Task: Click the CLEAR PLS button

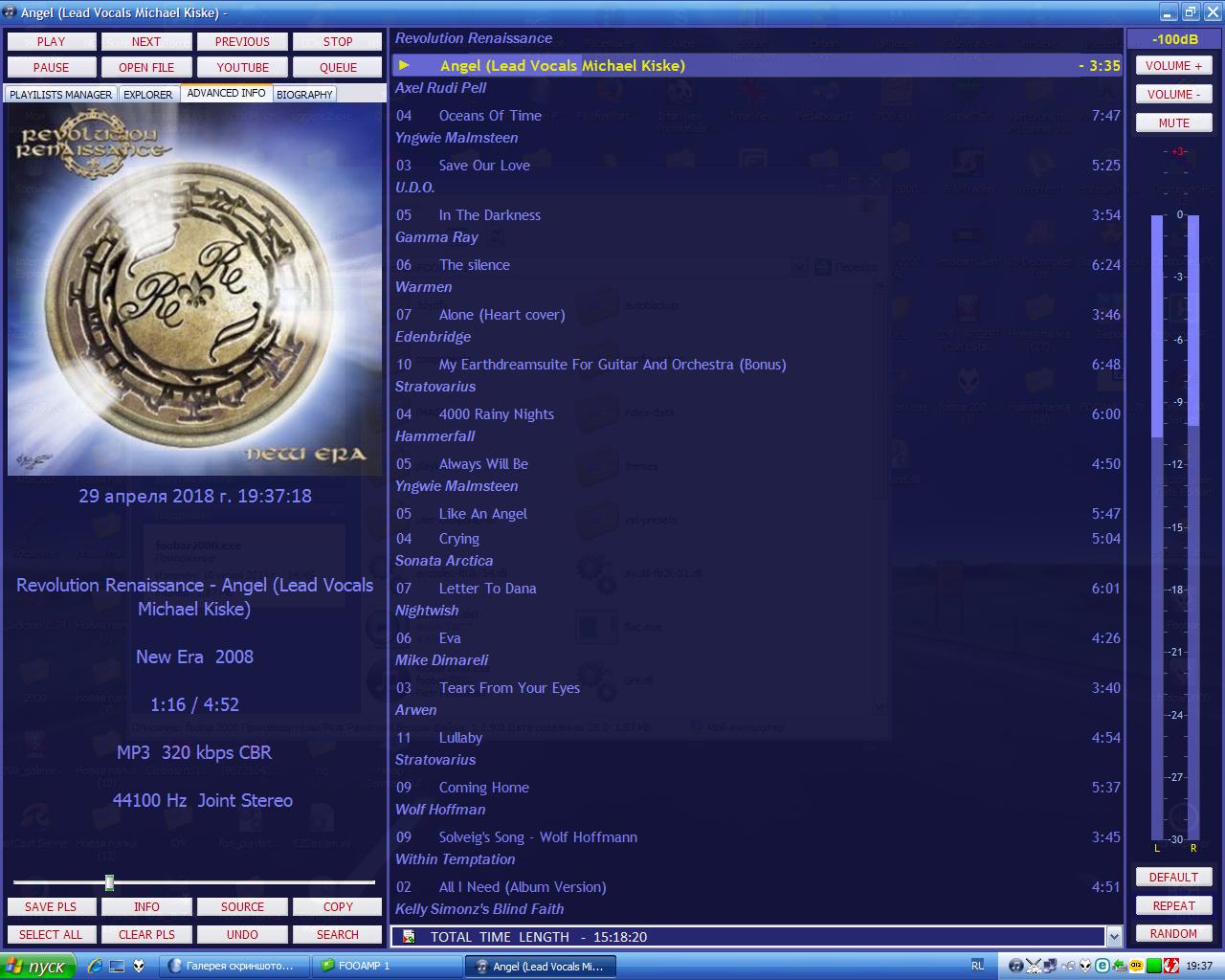Action: (x=146, y=934)
